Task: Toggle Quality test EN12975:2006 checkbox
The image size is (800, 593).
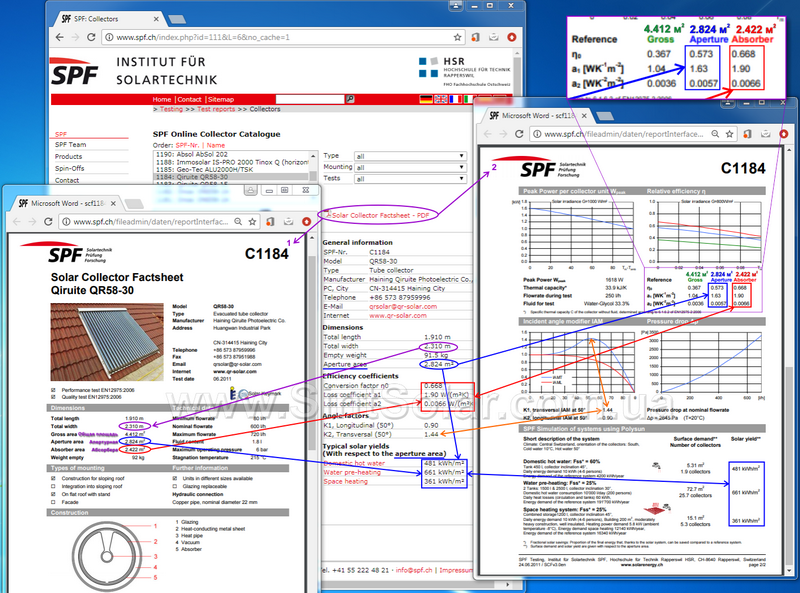Action: point(53,397)
